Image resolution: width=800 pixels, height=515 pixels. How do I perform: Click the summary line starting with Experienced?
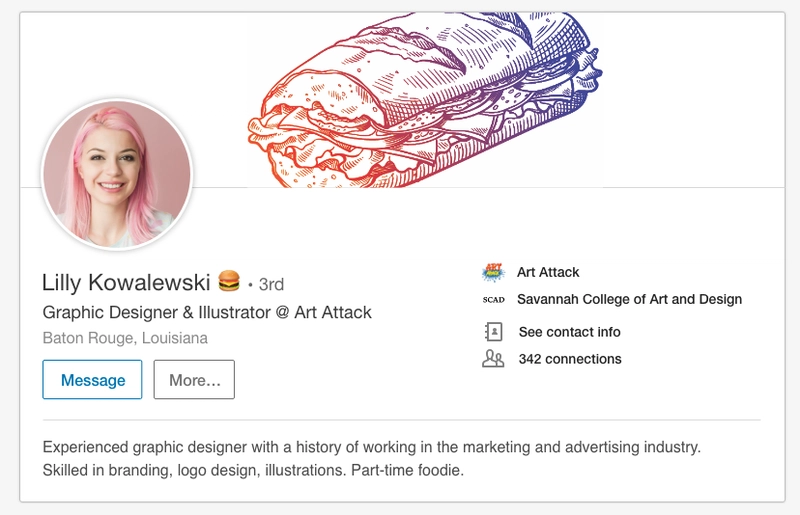[371, 447]
